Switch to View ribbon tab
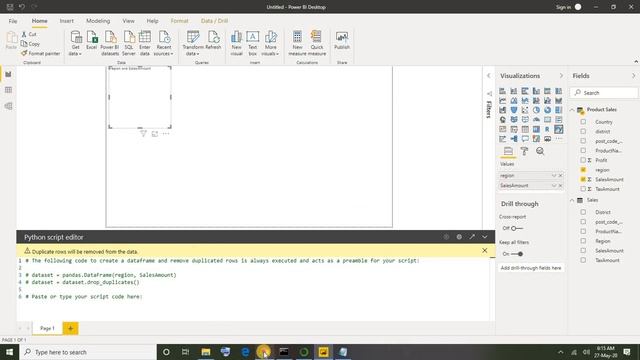Image resolution: width=640 pixels, height=360 pixels. (x=128, y=21)
